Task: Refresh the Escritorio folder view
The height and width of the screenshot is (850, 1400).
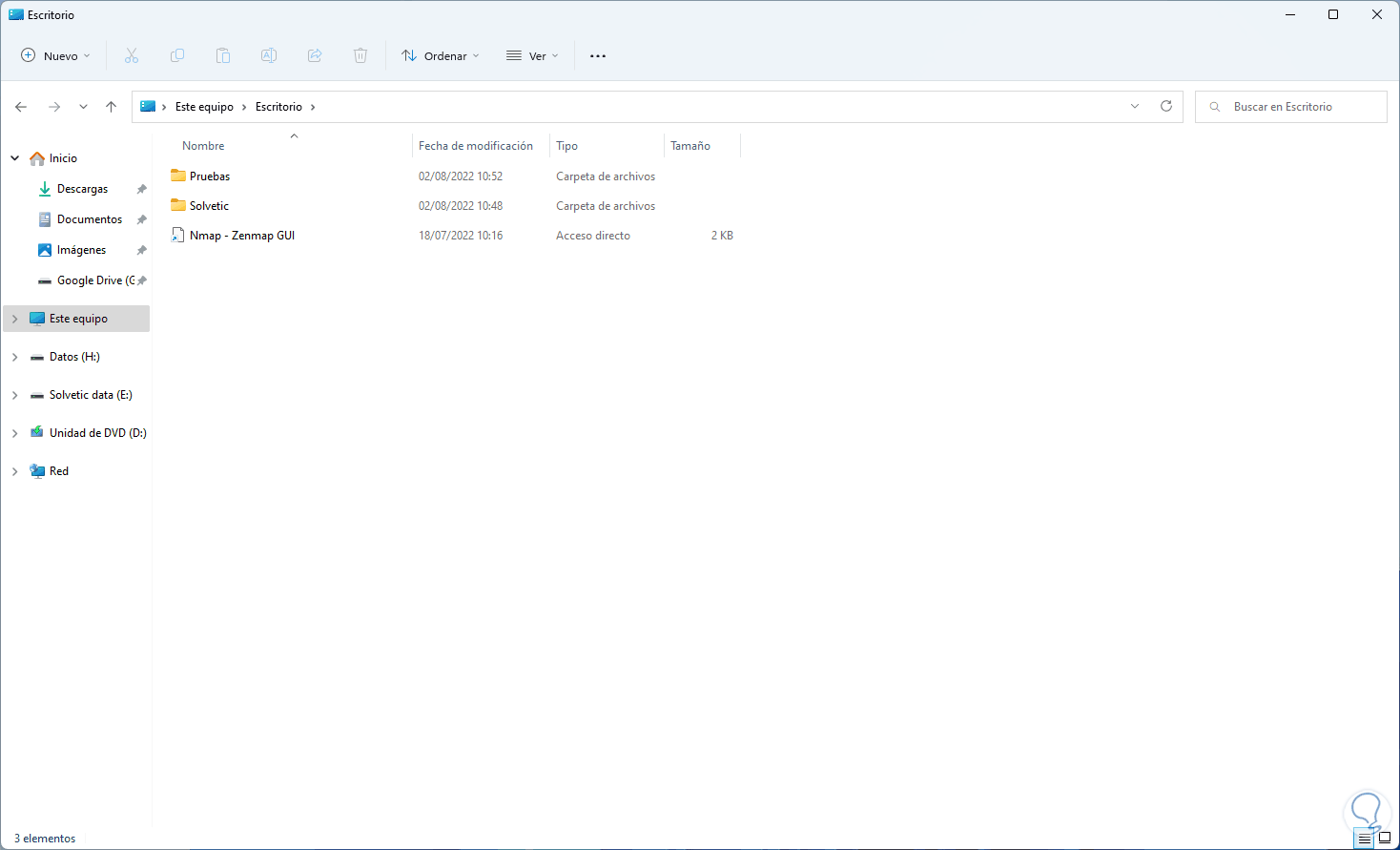Action: pyautogui.click(x=1166, y=106)
